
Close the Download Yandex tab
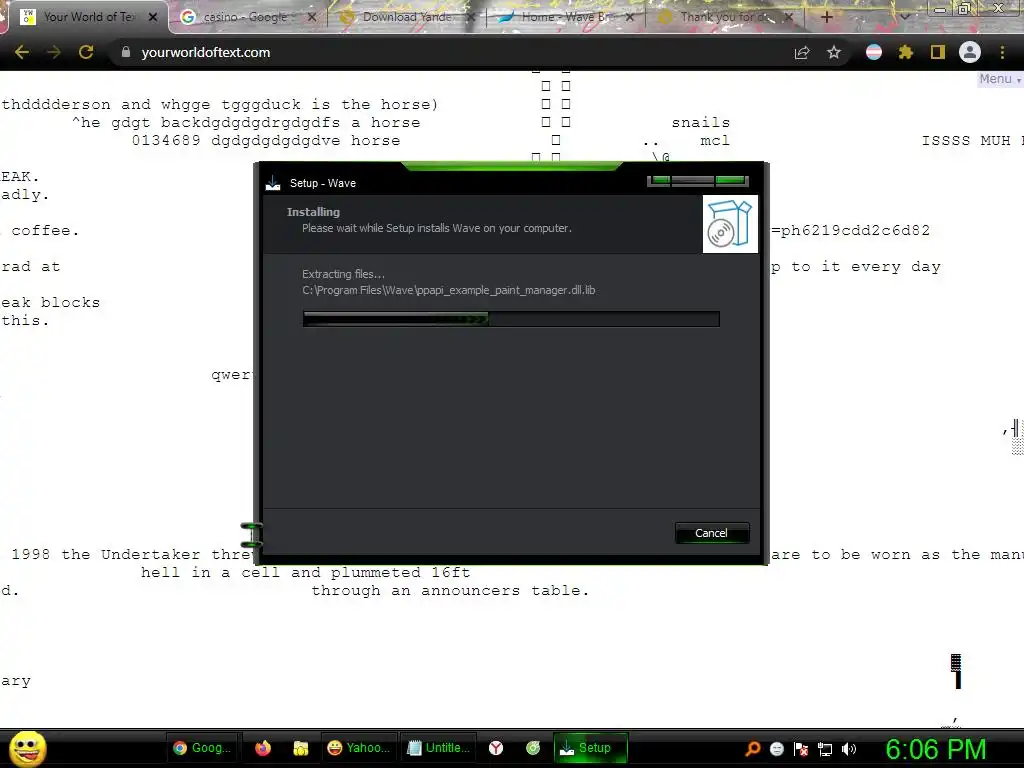[470, 17]
